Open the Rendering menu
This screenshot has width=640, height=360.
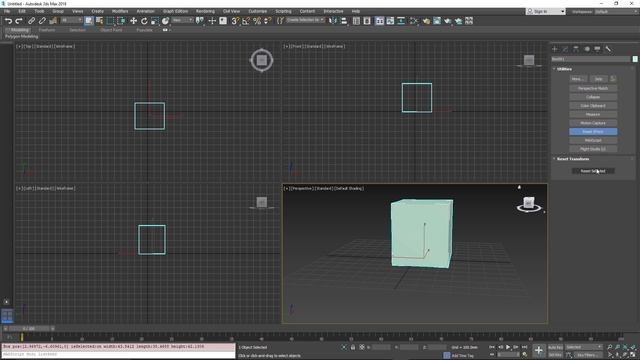click(205, 11)
